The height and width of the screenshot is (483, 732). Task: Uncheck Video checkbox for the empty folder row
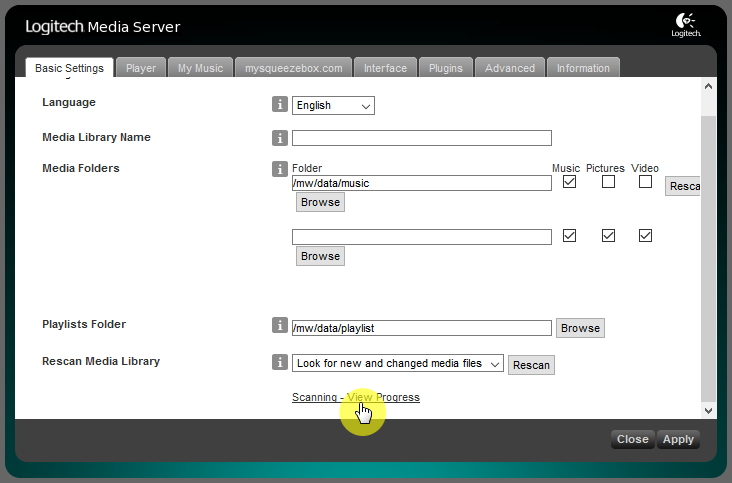coord(645,236)
